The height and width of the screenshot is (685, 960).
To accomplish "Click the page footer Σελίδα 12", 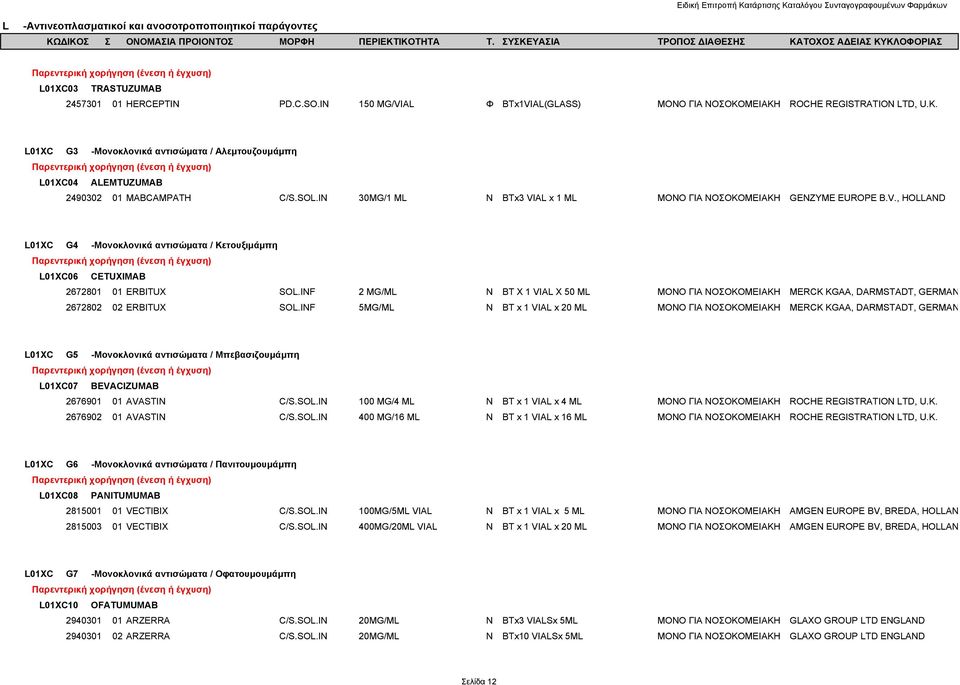I will (x=479, y=681).
